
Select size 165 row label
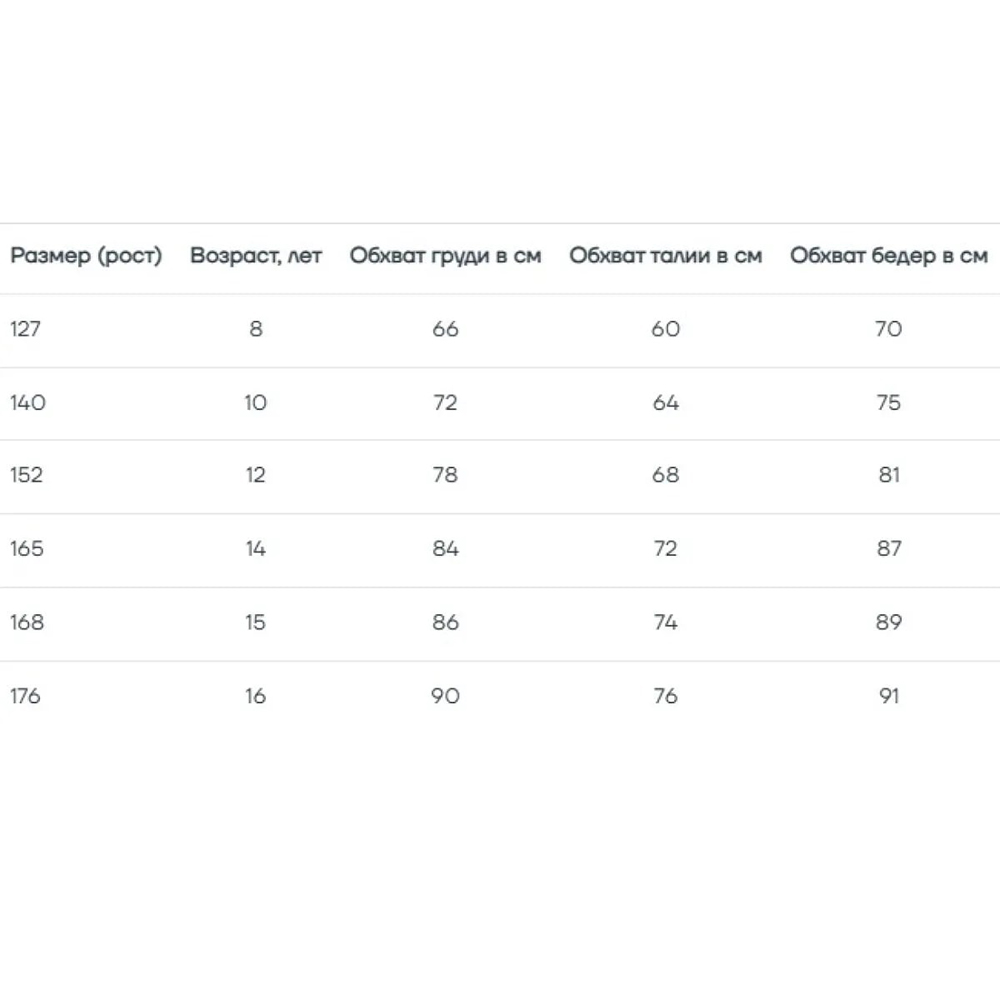pos(27,548)
